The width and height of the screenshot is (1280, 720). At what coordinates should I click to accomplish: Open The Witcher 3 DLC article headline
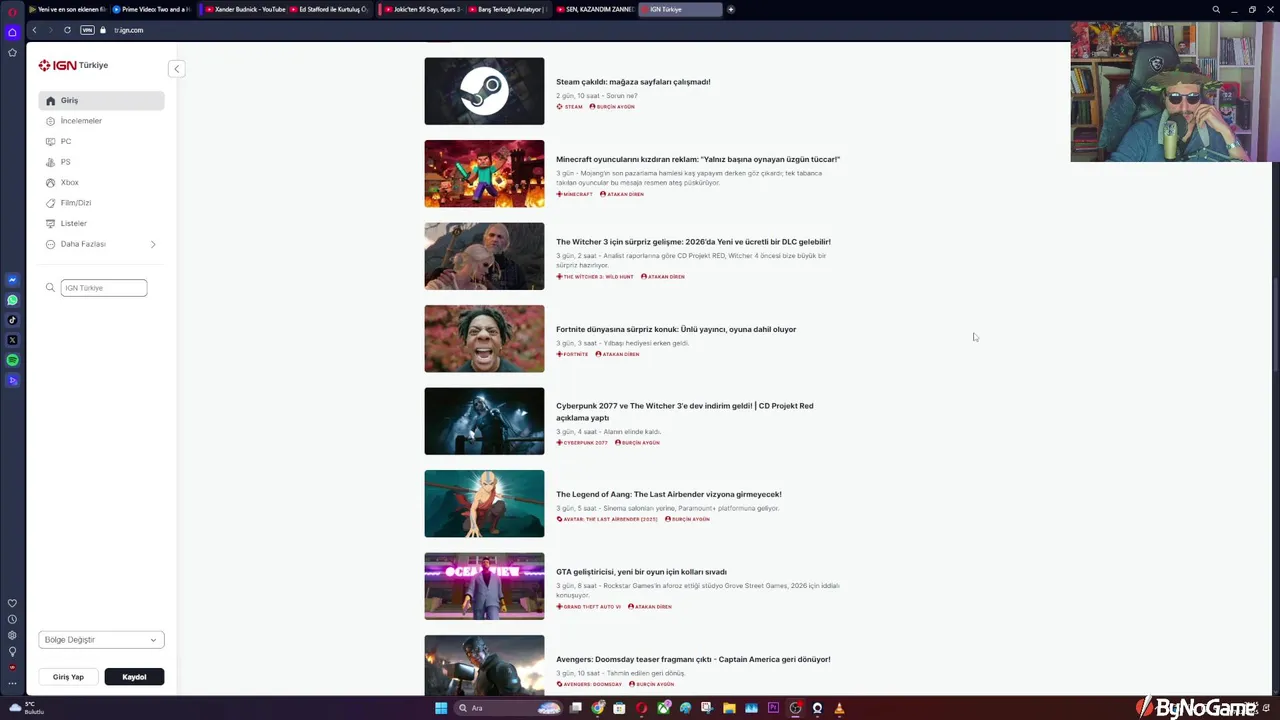coord(693,242)
